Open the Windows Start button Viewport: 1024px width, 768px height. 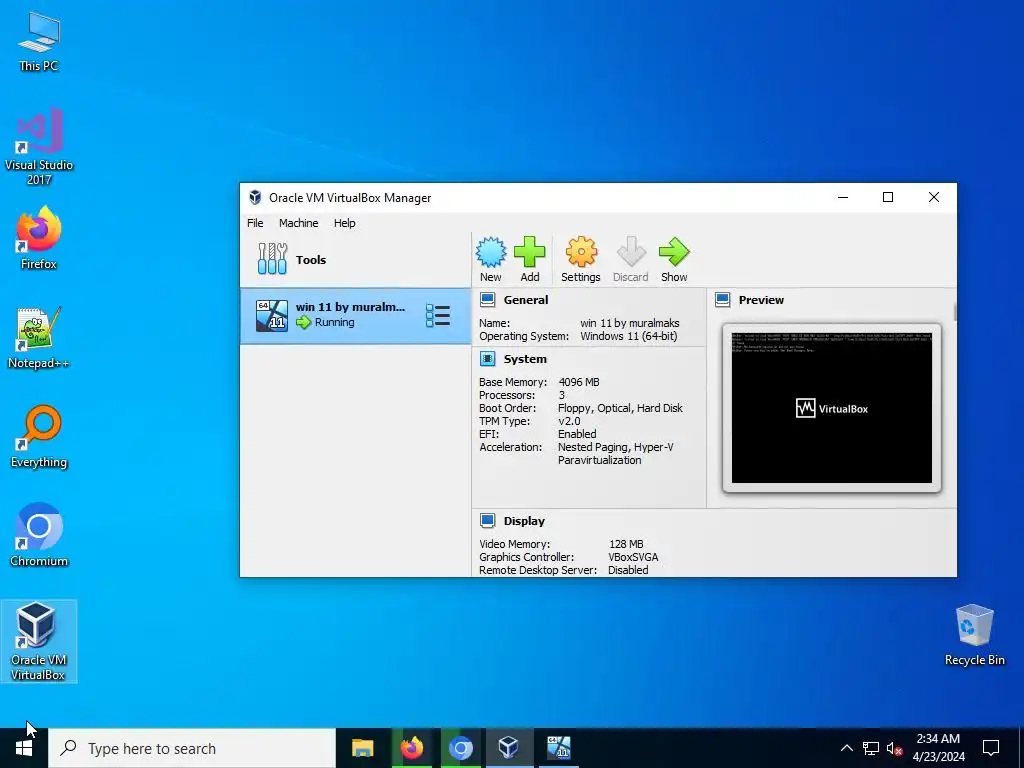[24, 748]
